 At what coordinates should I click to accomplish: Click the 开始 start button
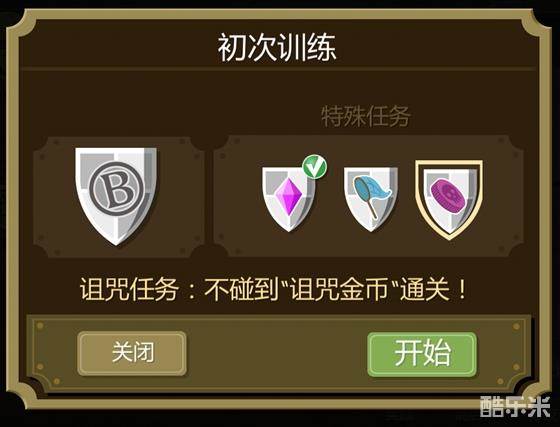[x=422, y=354]
